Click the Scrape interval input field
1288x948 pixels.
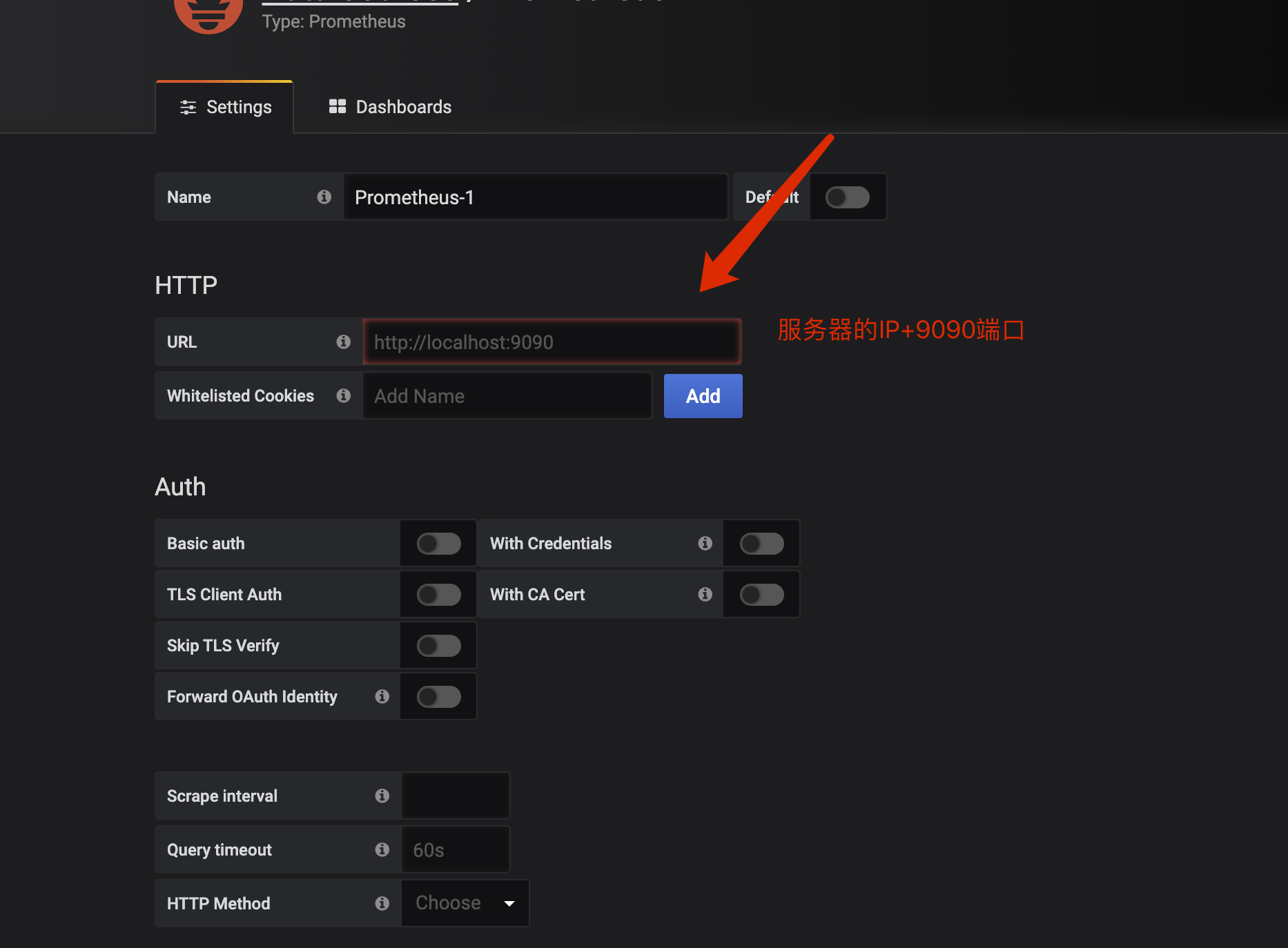point(456,796)
